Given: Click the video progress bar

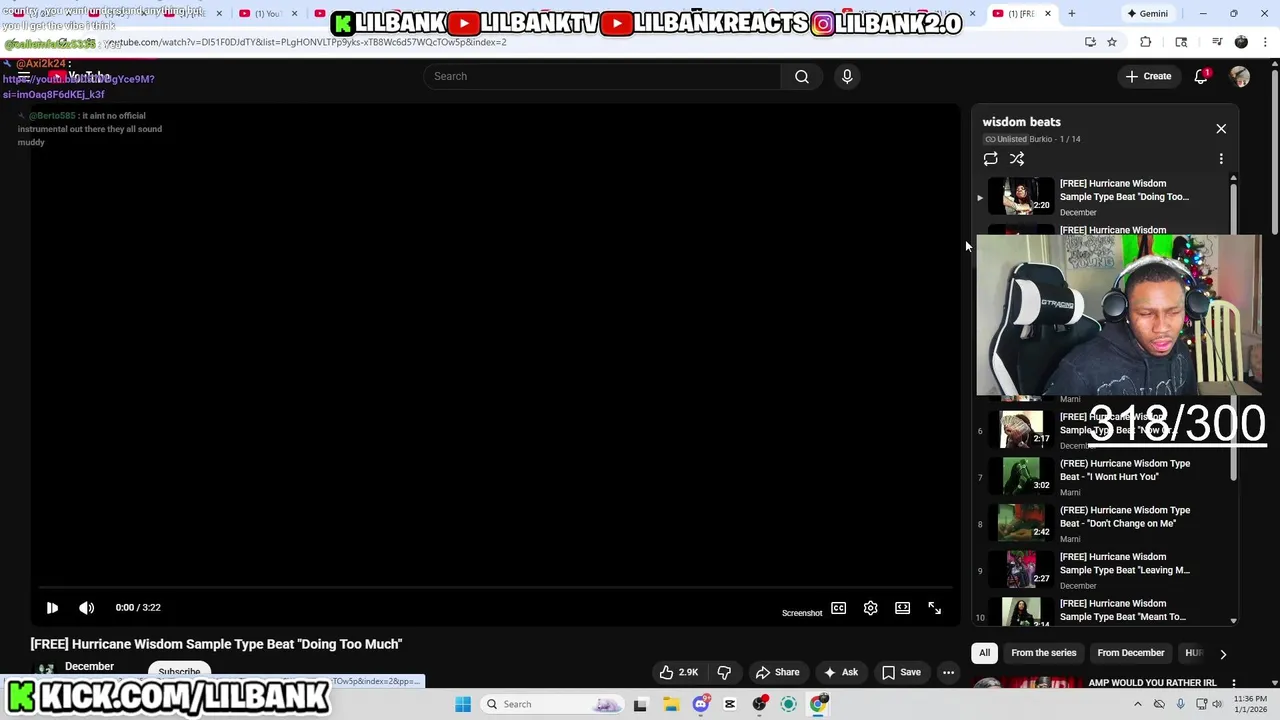Looking at the screenshot, I should pyautogui.click(x=495, y=588).
